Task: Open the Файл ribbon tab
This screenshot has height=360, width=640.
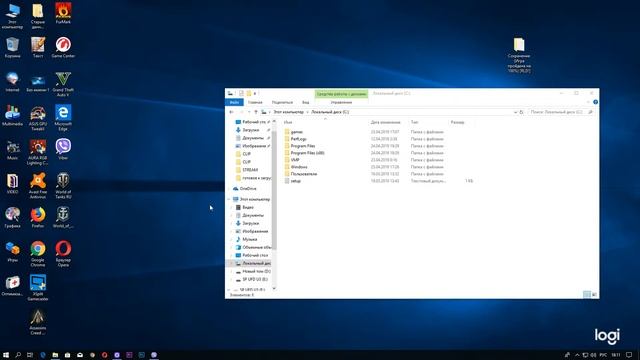Action: click(234, 102)
